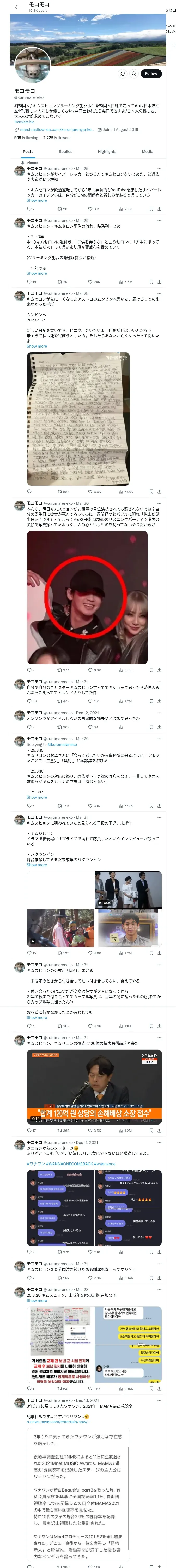Expand "Show more" on the Mar 29 post
Viewport: 176px width, 1568px height.
tap(37, 273)
